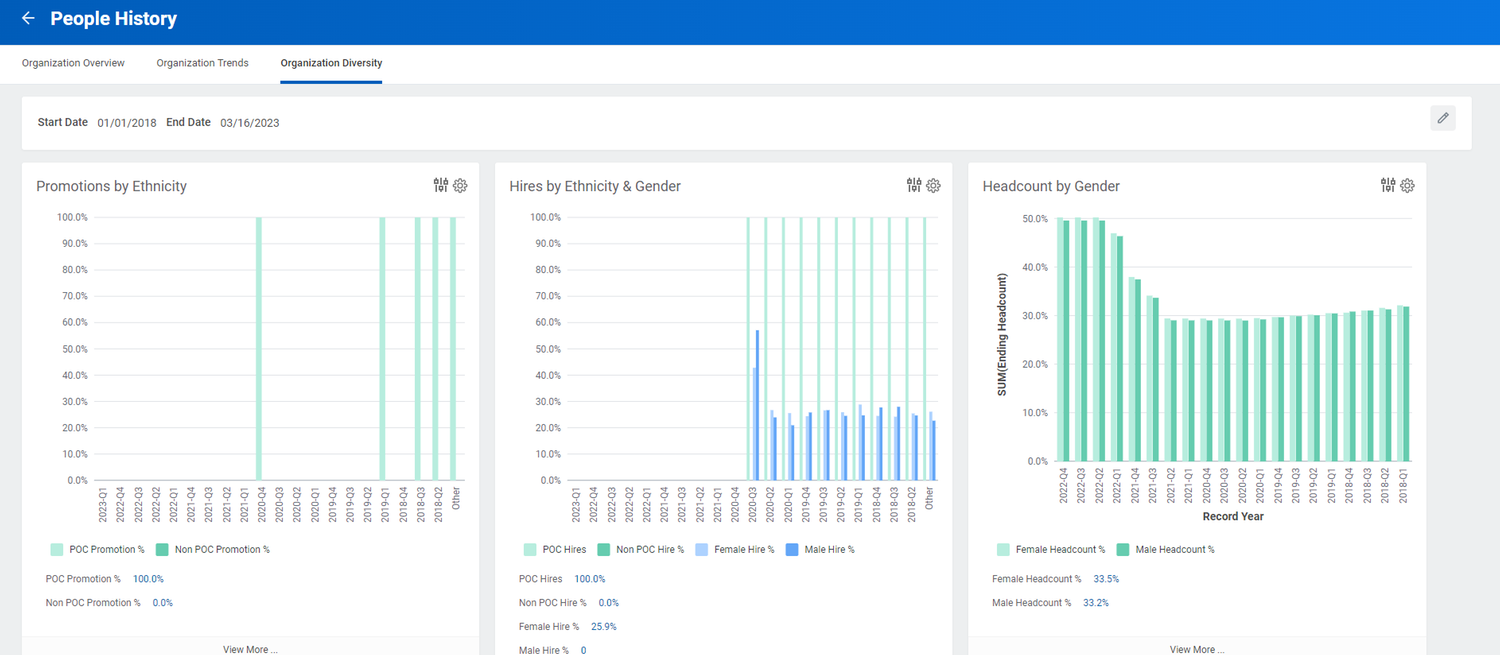The width and height of the screenshot is (1500, 655).
Task: Open settings gear on Headcount by Gender chart
Action: coord(1406,185)
